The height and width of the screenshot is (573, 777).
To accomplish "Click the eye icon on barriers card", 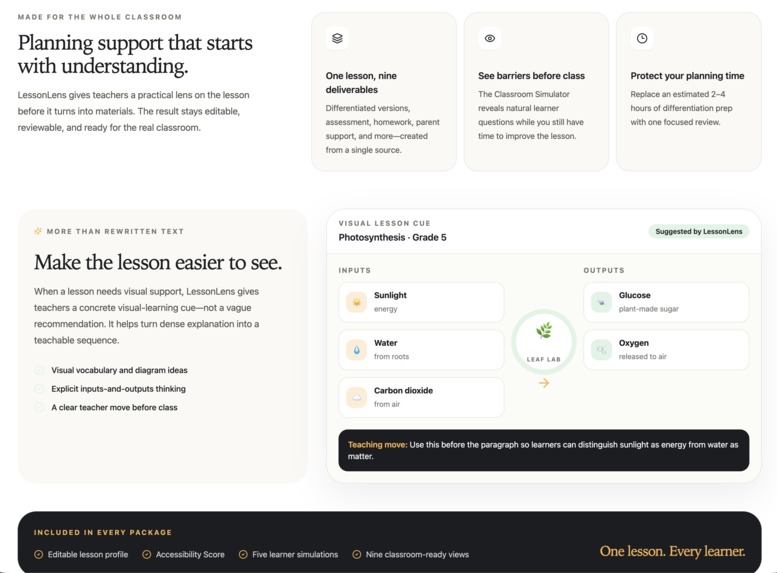I will coord(490,38).
